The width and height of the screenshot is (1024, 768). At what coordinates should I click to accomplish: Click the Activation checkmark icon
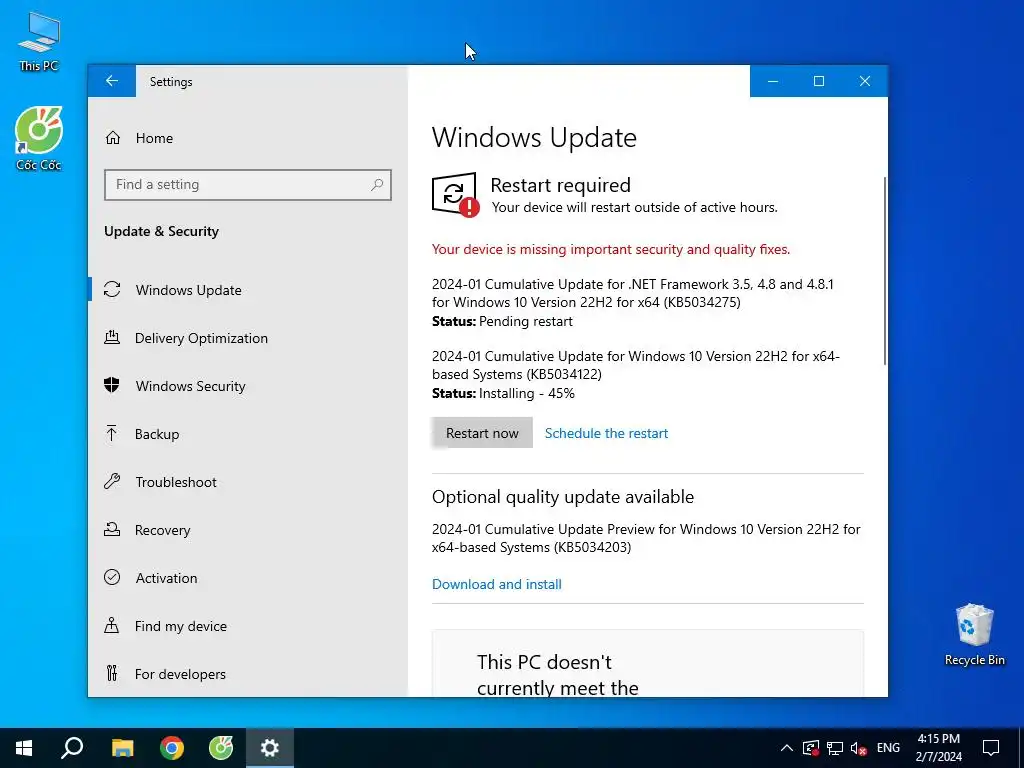(x=112, y=577)
